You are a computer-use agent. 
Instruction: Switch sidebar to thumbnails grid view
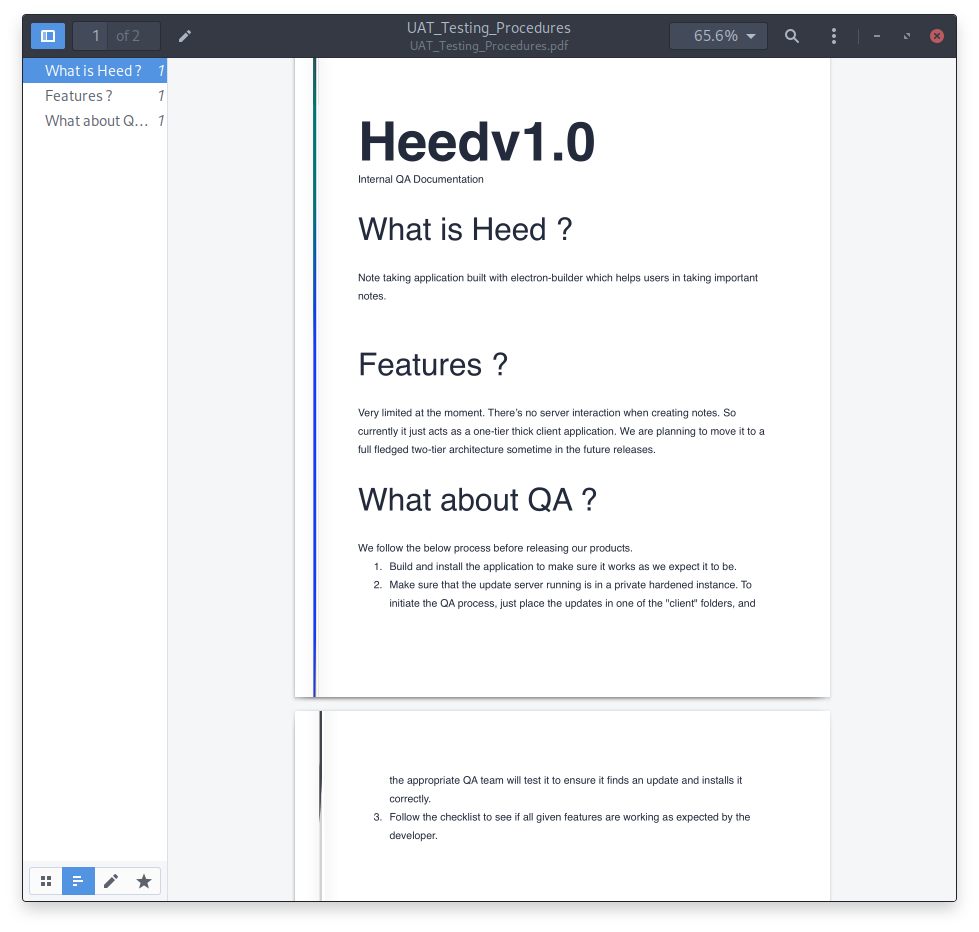(46, 881)
